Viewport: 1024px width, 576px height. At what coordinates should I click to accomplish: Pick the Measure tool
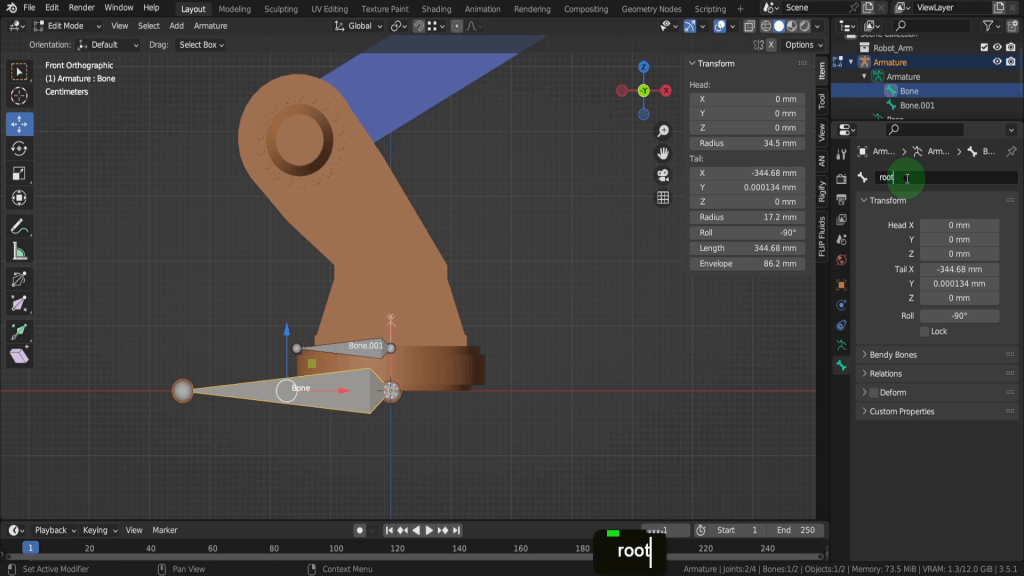click(x=19, y=251)
